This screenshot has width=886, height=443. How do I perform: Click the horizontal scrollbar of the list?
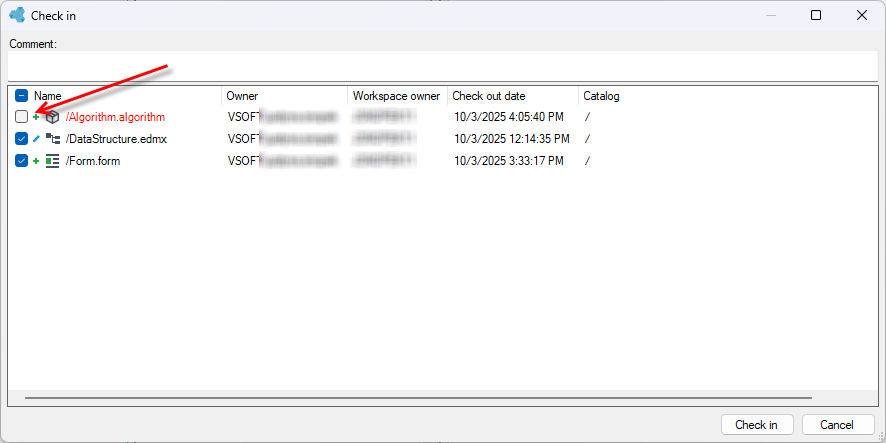(418, 398)
